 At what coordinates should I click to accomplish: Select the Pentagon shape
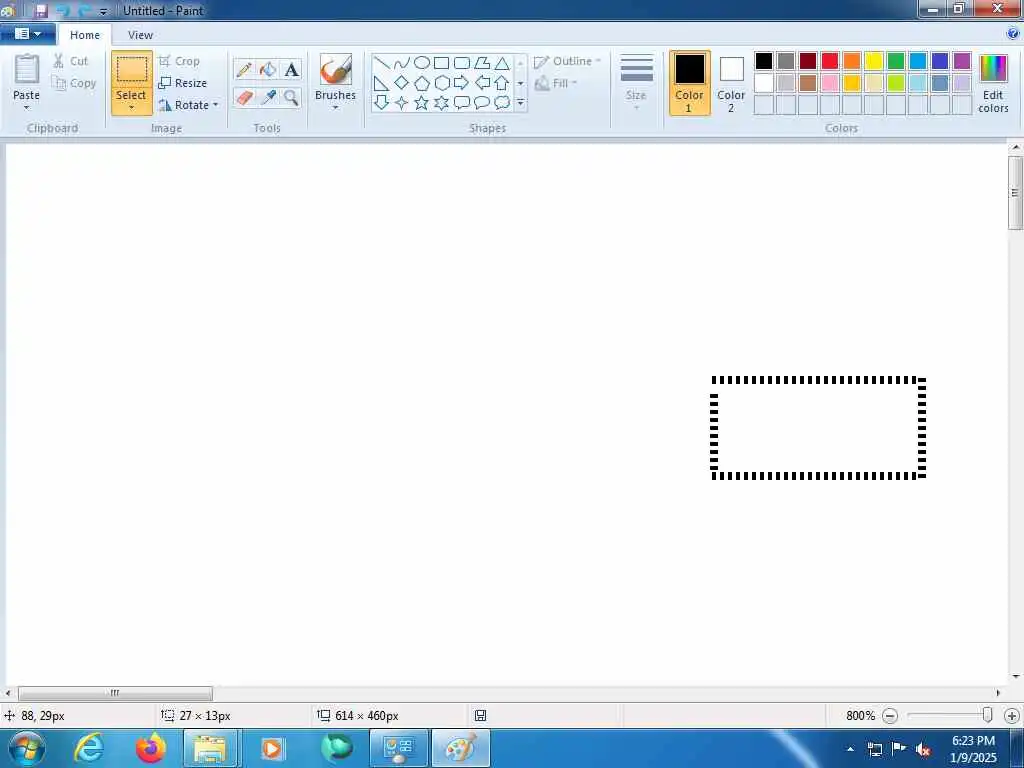422,83
